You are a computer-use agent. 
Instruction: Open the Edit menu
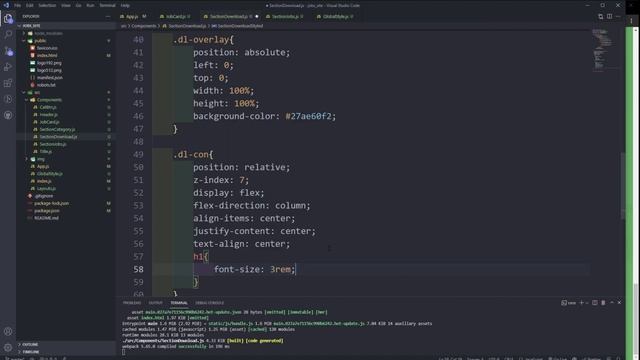[x=30, y=5]
